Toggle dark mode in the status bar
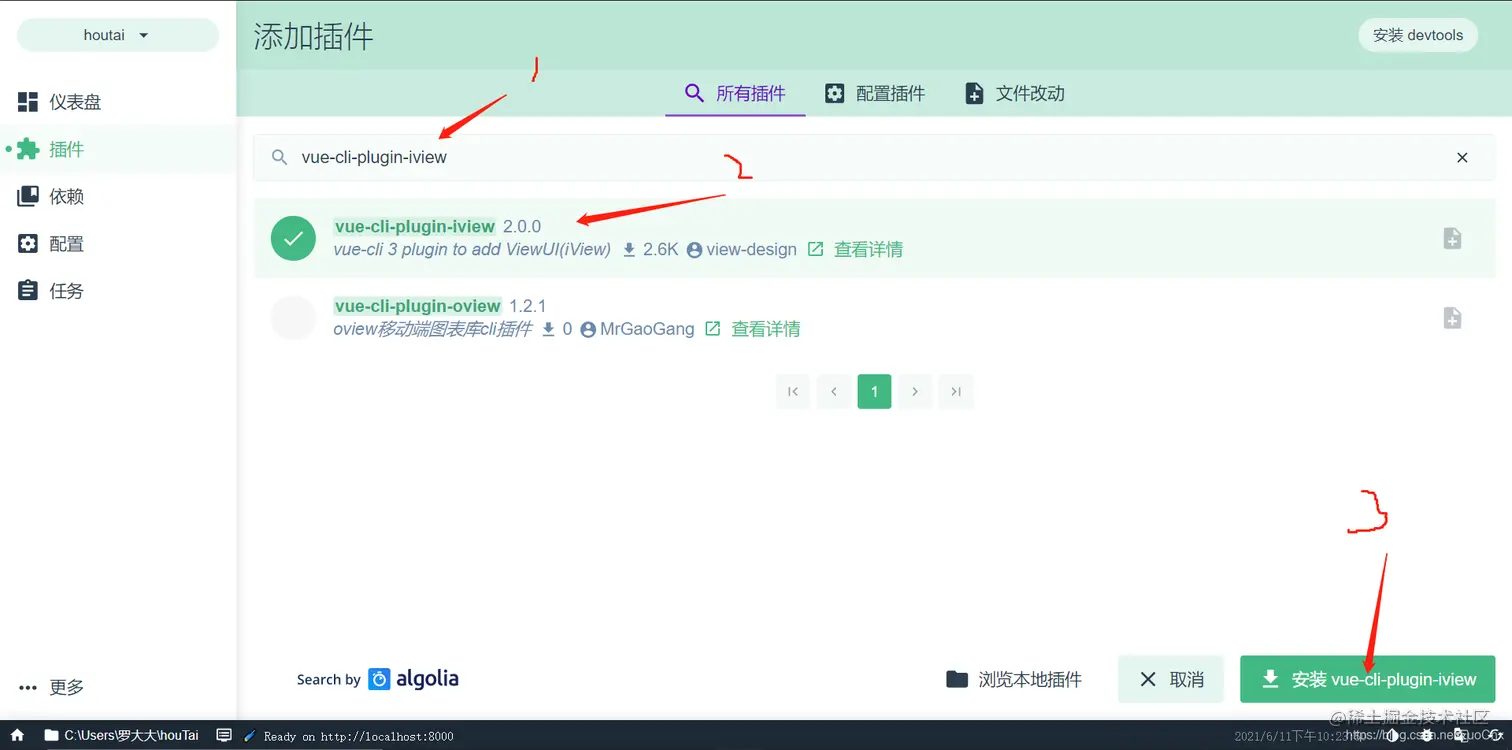 pos(1394,737)
